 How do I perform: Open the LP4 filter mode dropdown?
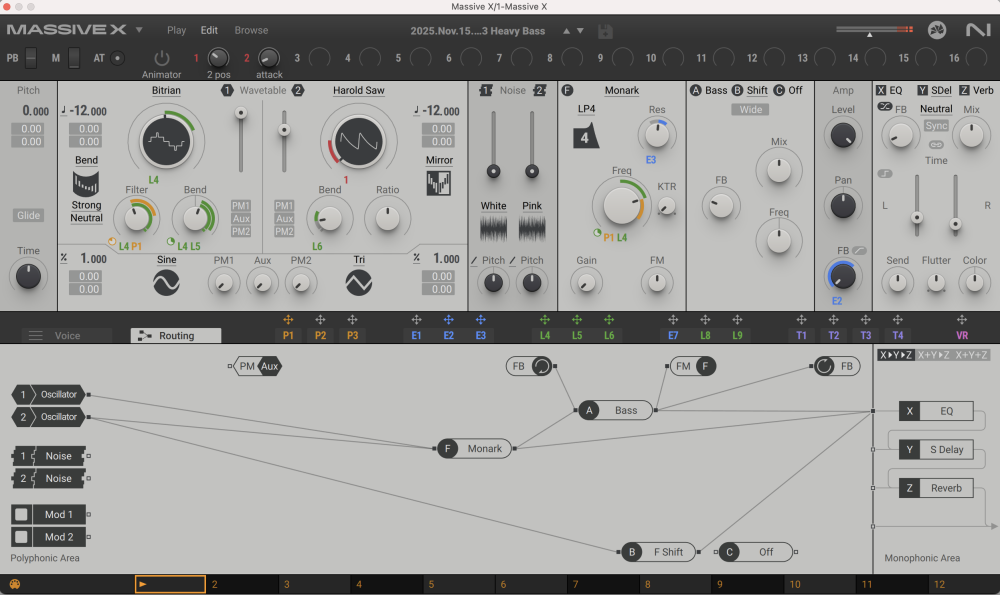(x=586, y=109)
